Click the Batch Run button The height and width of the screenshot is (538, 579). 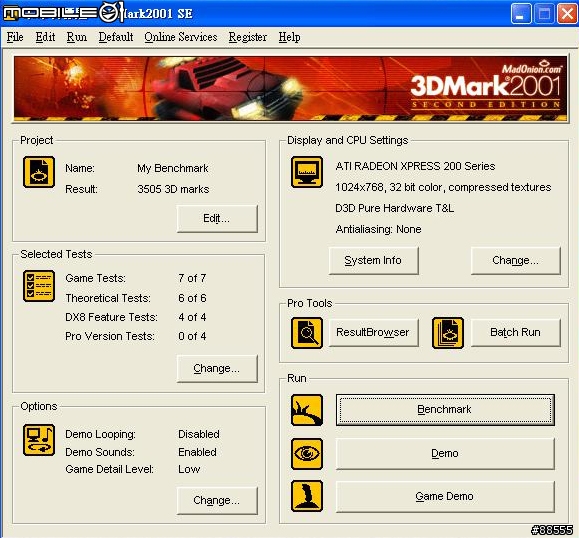[x=515, y=333]
